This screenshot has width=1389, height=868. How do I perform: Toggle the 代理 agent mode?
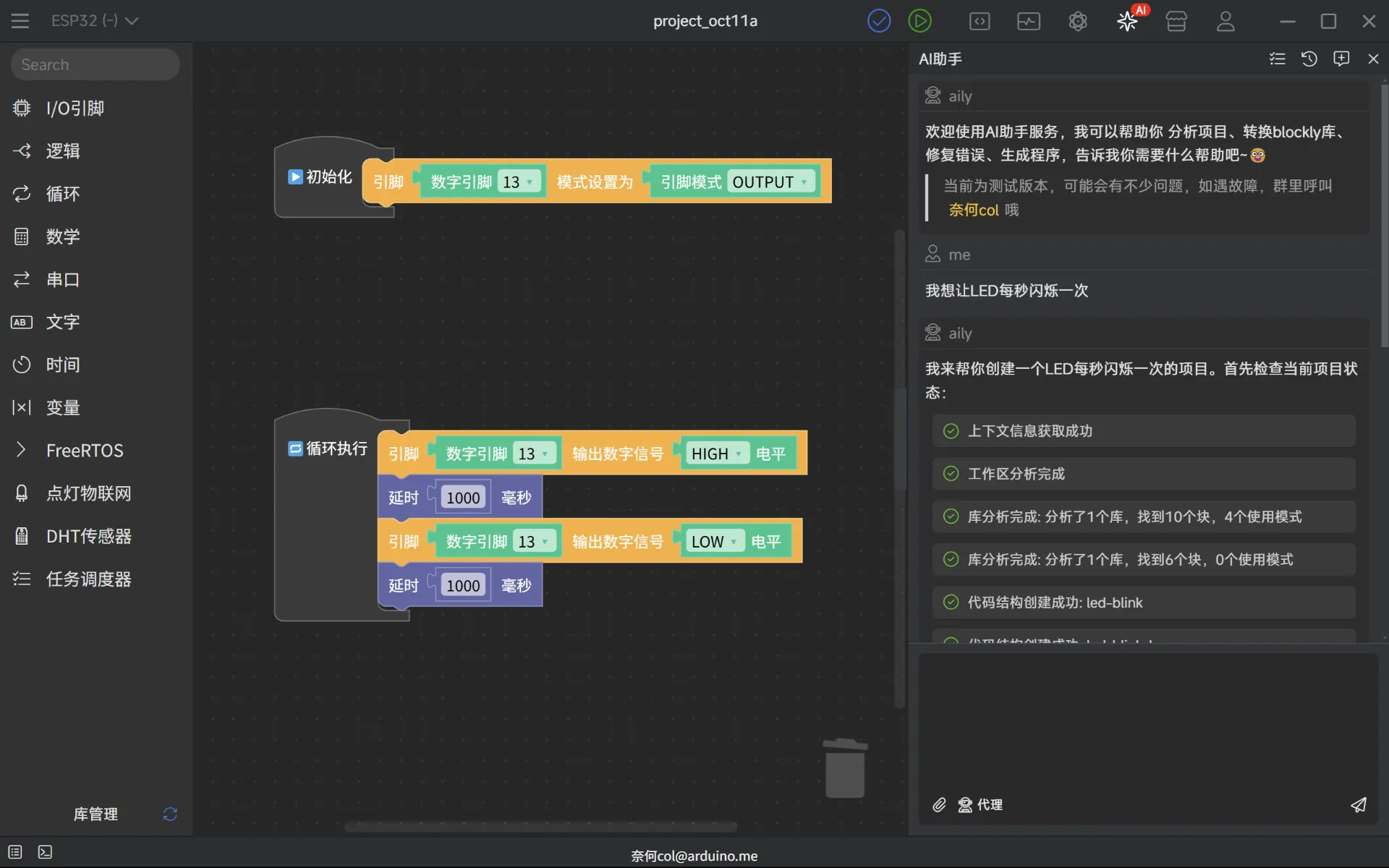[x=980, y=804]
